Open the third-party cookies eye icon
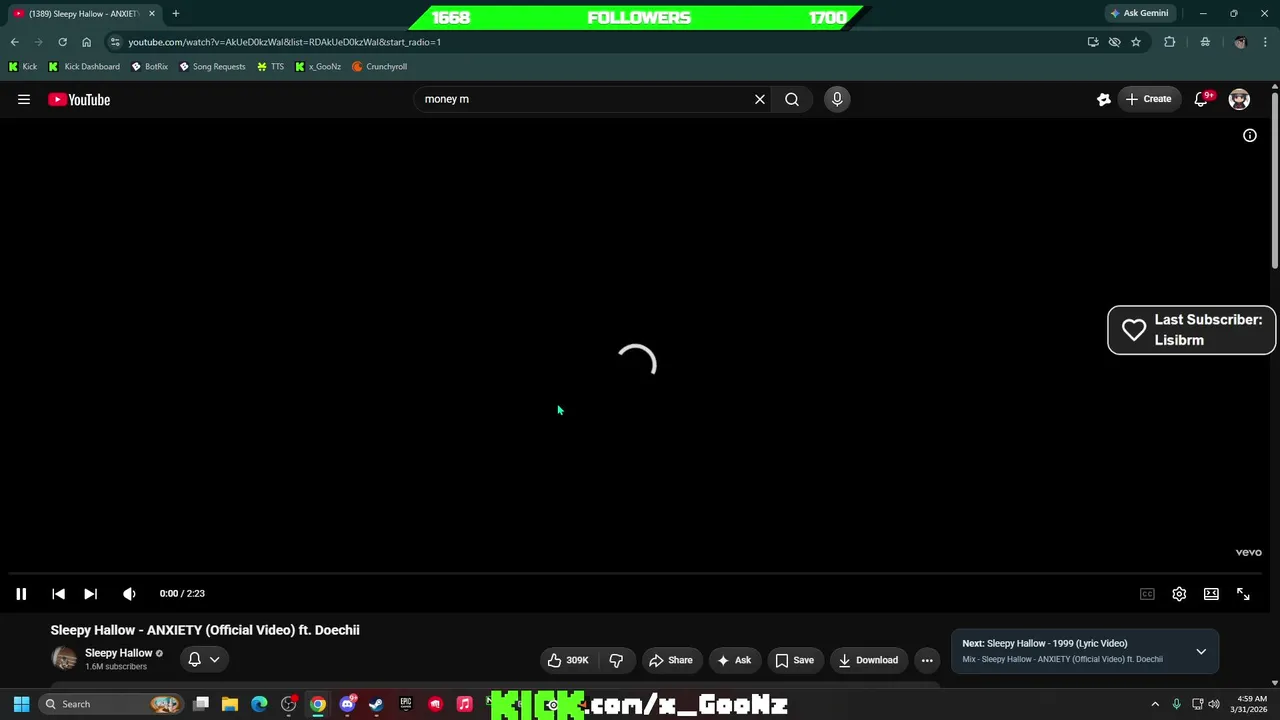The image size is (1280, 720). tap(1114, 42)
